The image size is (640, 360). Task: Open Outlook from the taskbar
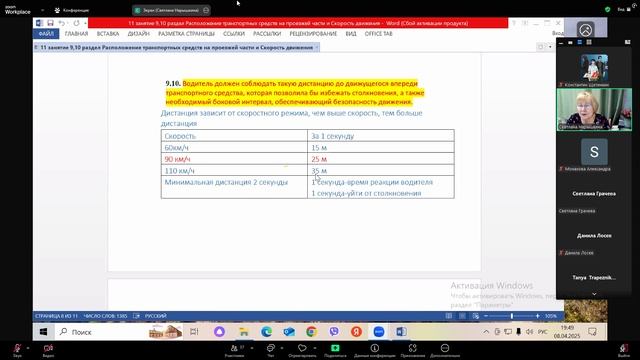click(x=289, y=332)
